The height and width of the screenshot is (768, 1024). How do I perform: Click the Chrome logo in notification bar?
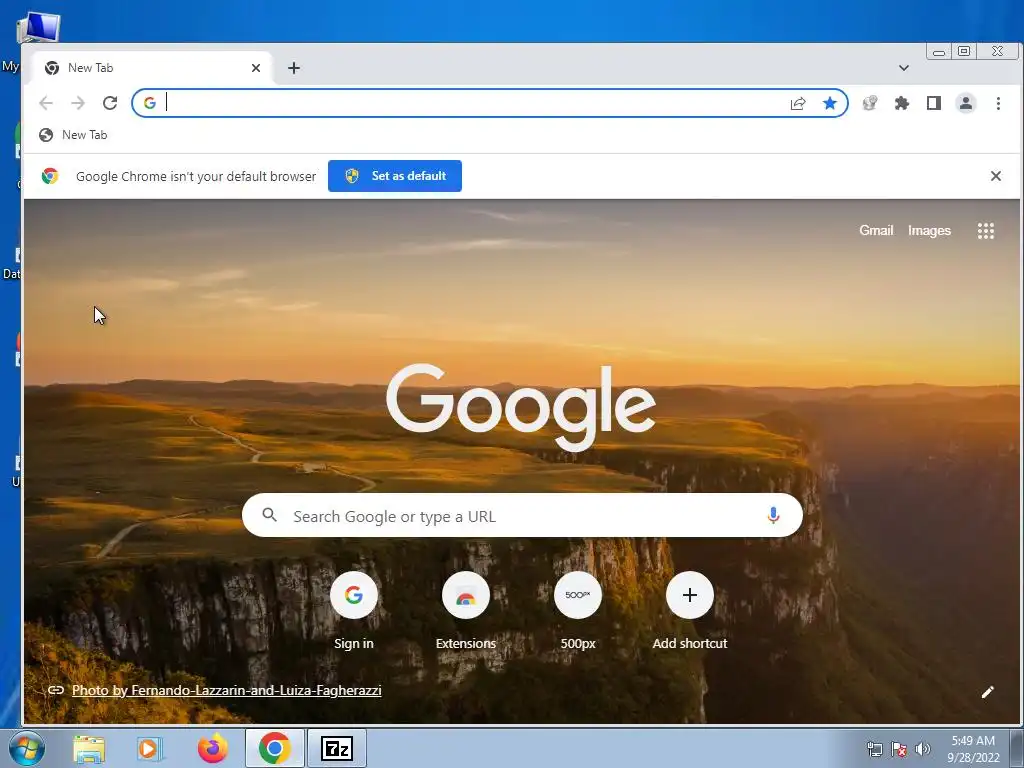[50, 176]
